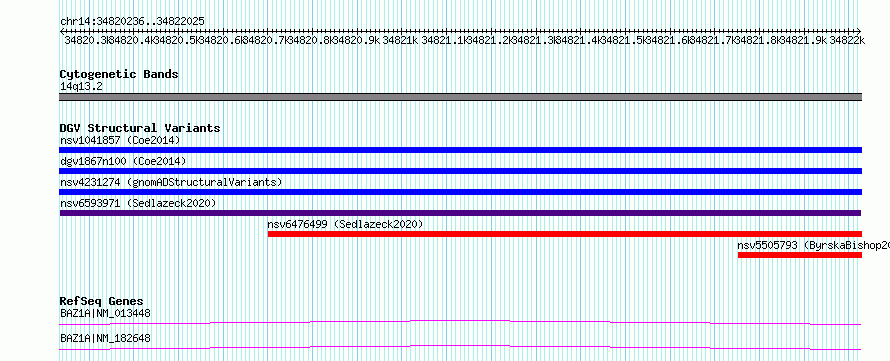Click the nsv6476499 (Sedlazeck2020) label
This screenshot has width=890, height=361.
pos(345,224)
